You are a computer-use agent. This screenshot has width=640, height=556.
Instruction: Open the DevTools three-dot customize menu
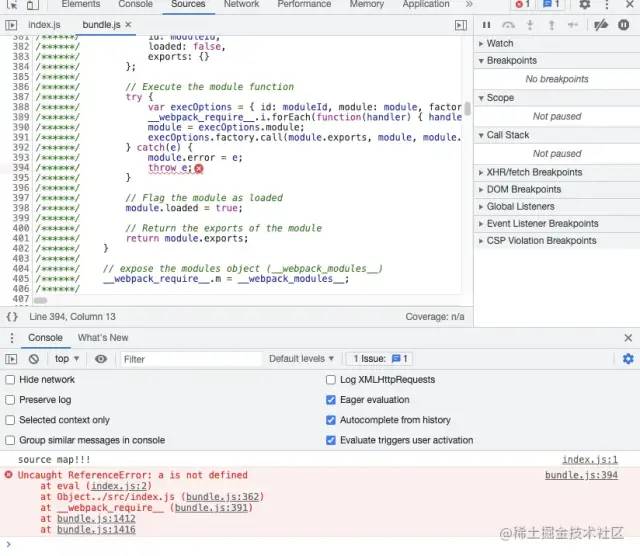(607, 4)
